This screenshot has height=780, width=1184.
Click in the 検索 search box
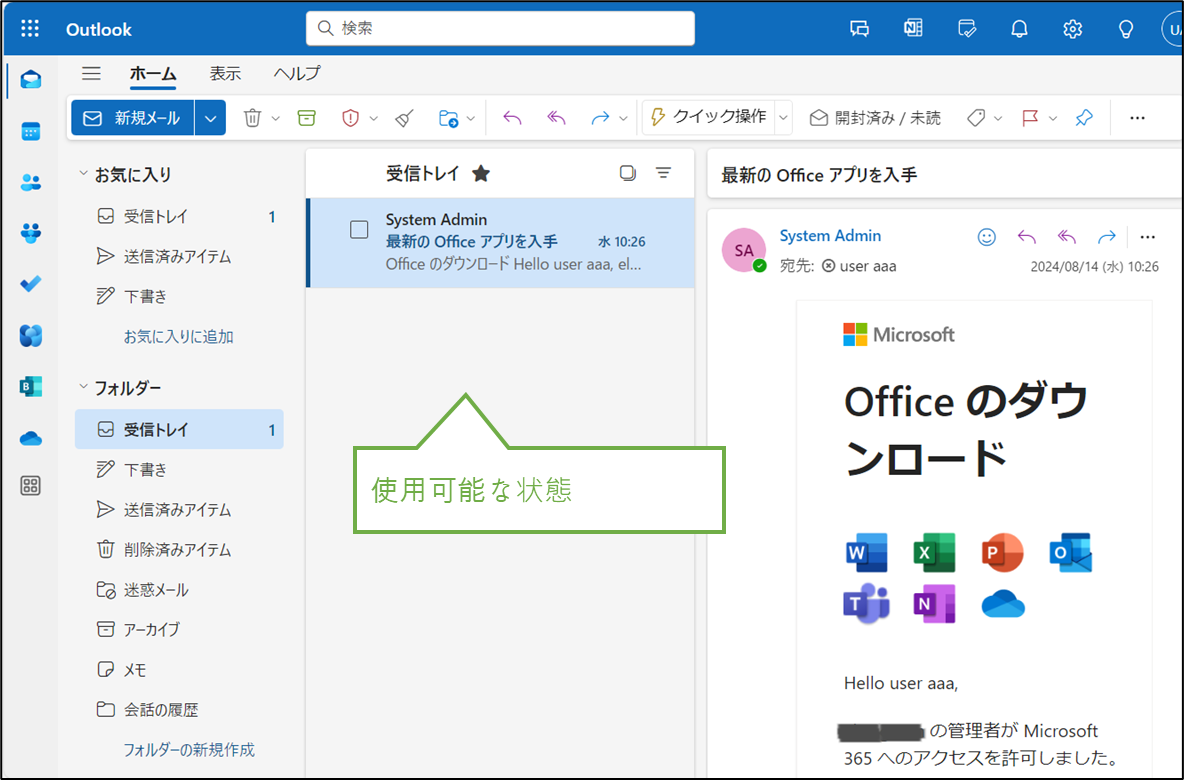point(500,29)
